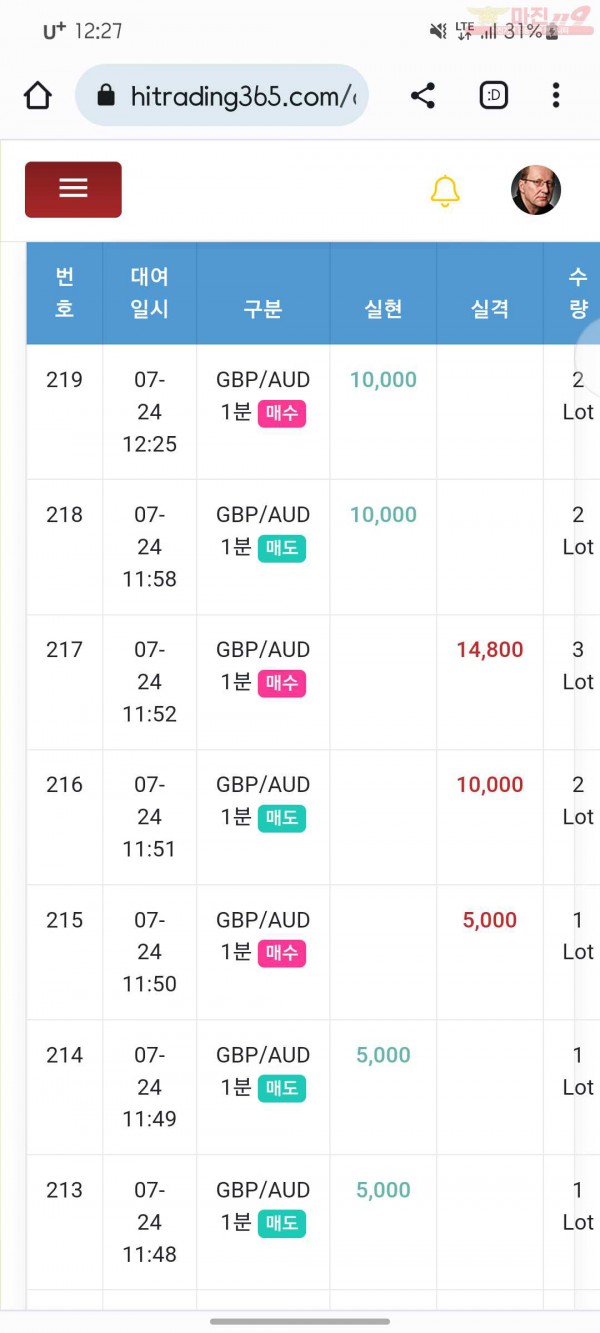Select the hitrading365.com address bar
The width and height of the screenshot is (600, 1333).
pos(222,96)
